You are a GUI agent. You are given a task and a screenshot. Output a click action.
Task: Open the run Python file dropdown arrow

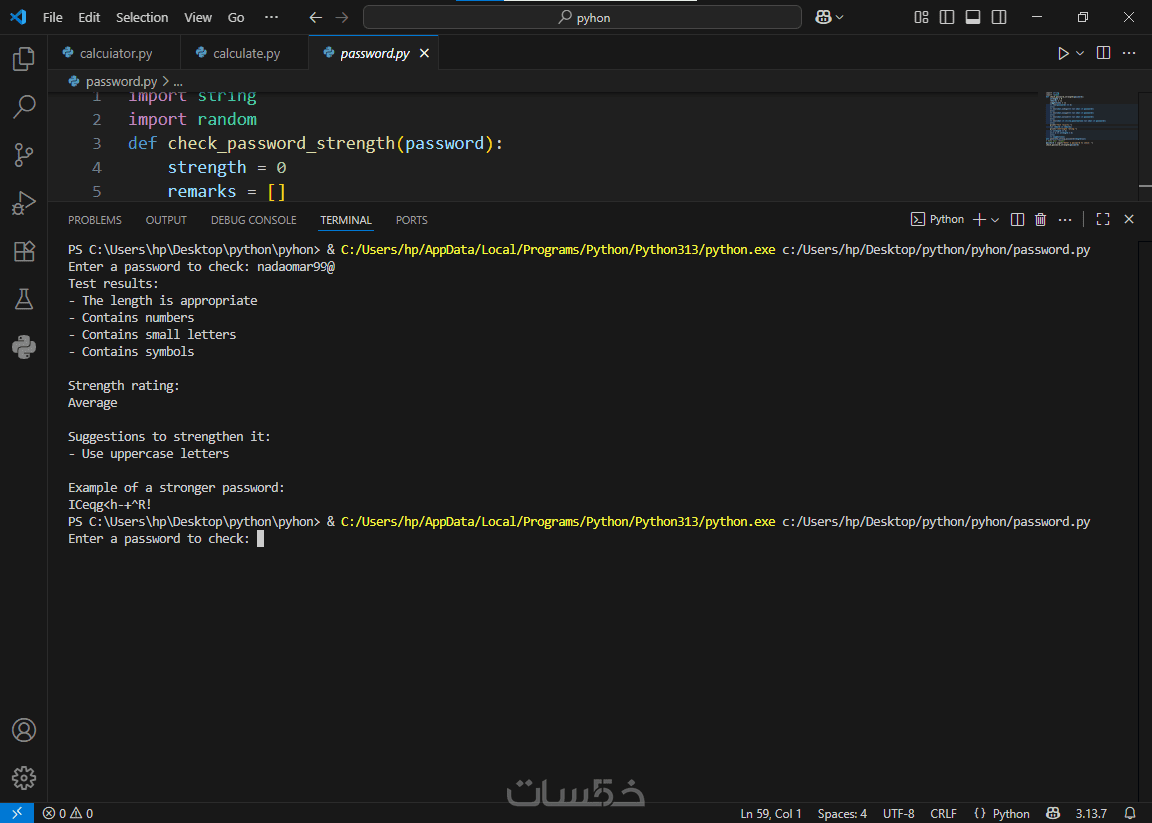[x=1080, y=54]
